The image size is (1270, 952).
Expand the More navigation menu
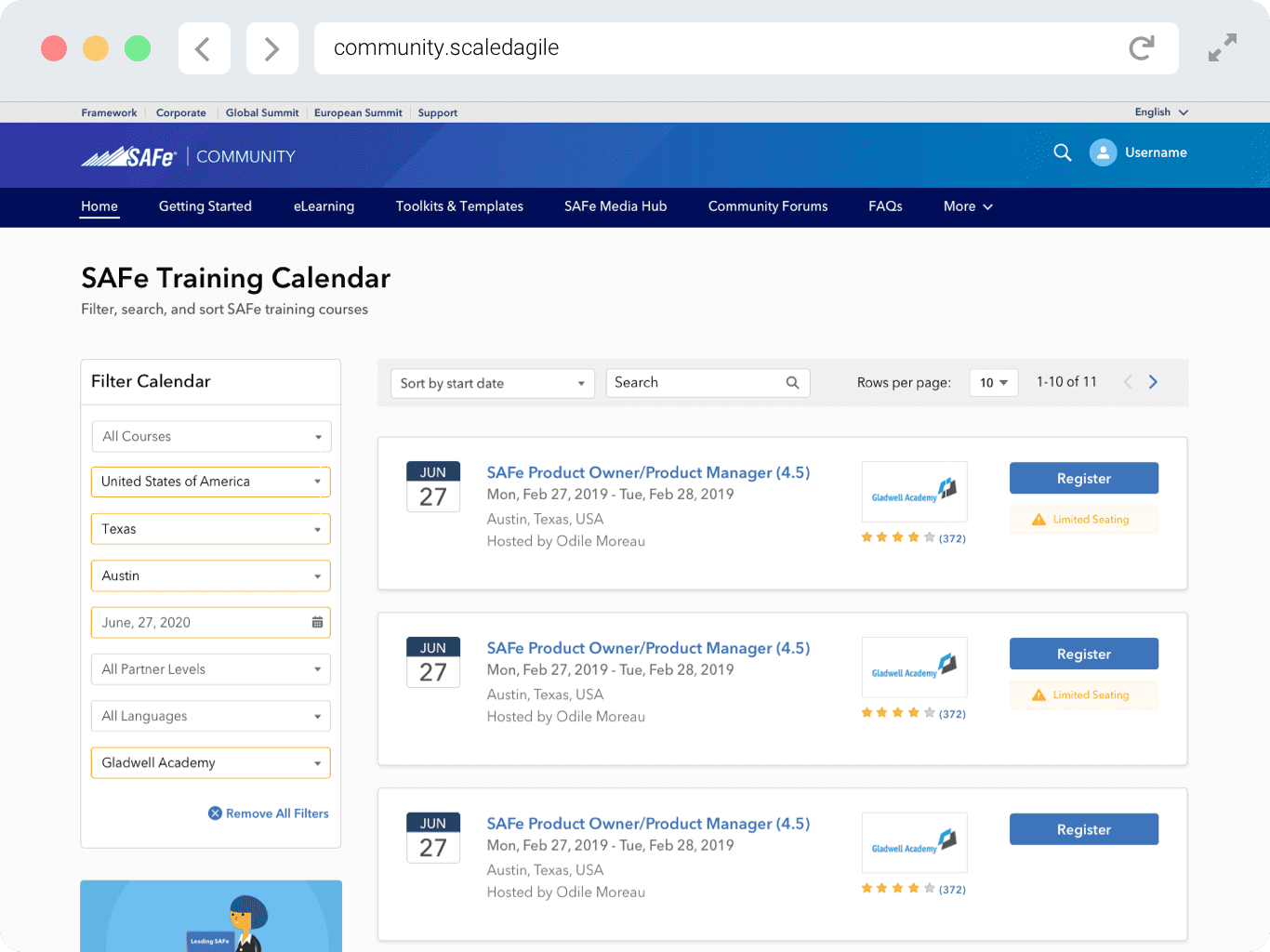click(x=968, y=206)
